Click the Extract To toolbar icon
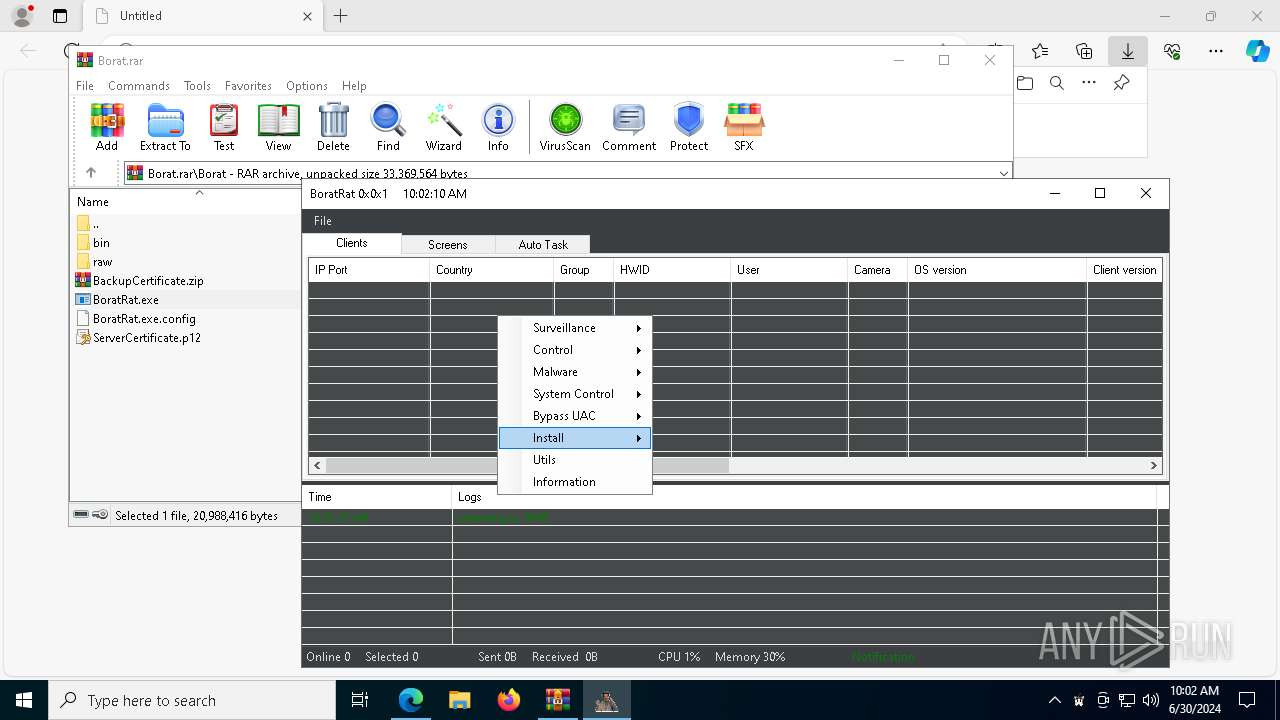The width and height of the screenshot is (1280, 720). pos(165,127)
